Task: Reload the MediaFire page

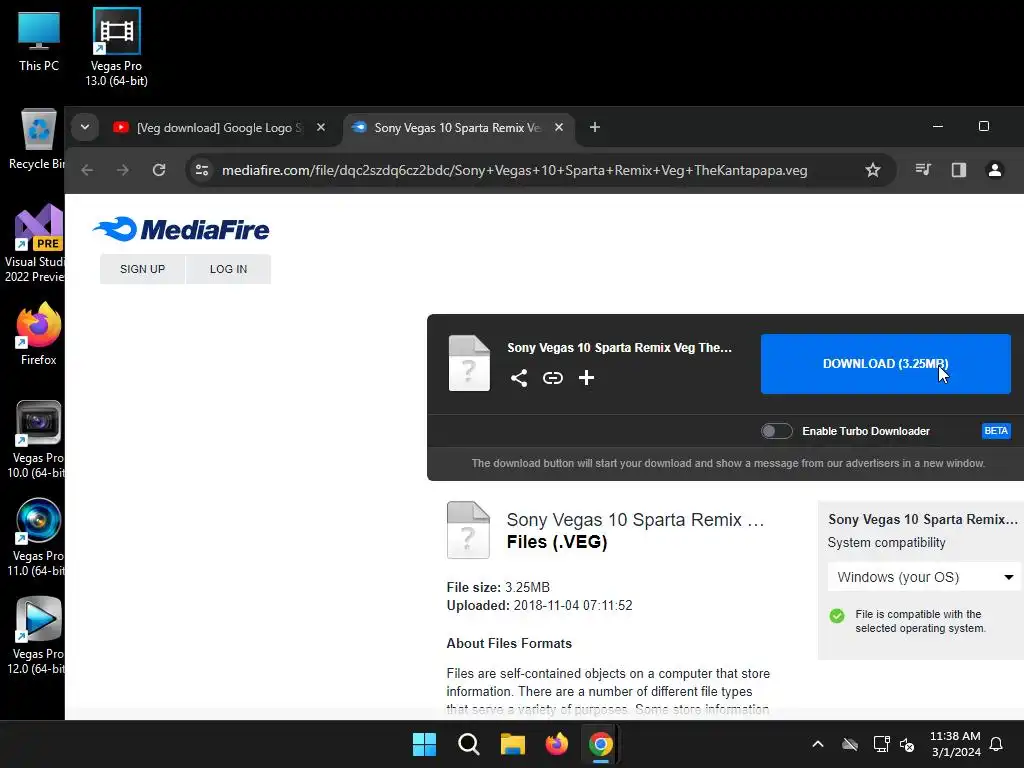Action: 159,170
